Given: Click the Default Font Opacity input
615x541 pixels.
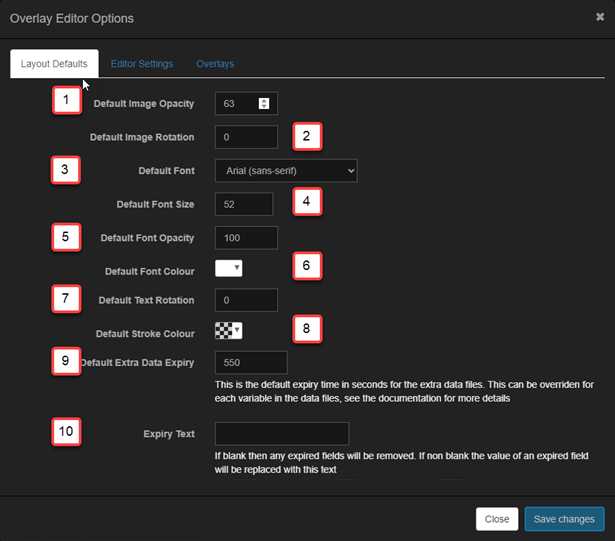Looking at the screenshot, I should tap(246, 237).
